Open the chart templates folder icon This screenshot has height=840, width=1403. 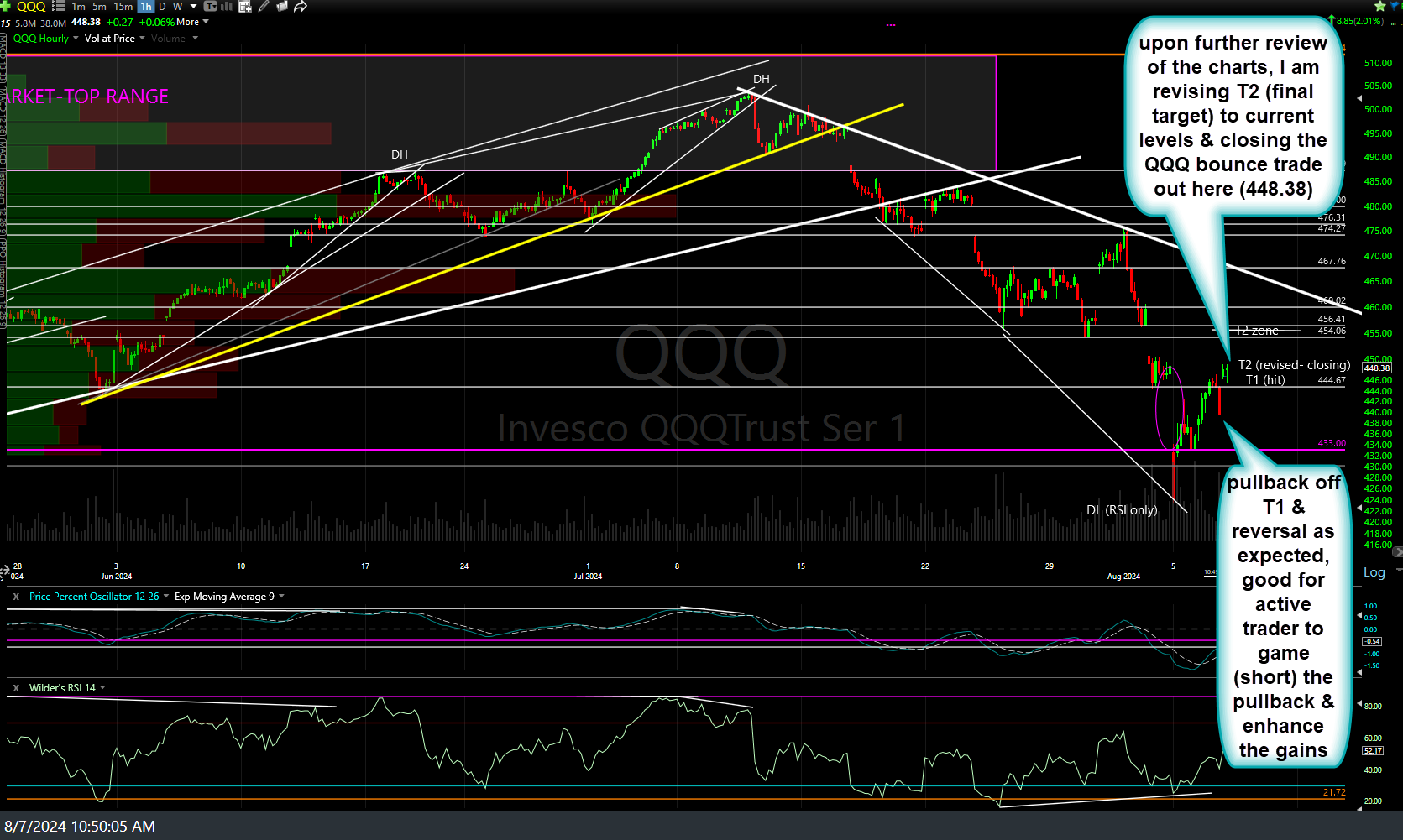click(282, 6)
